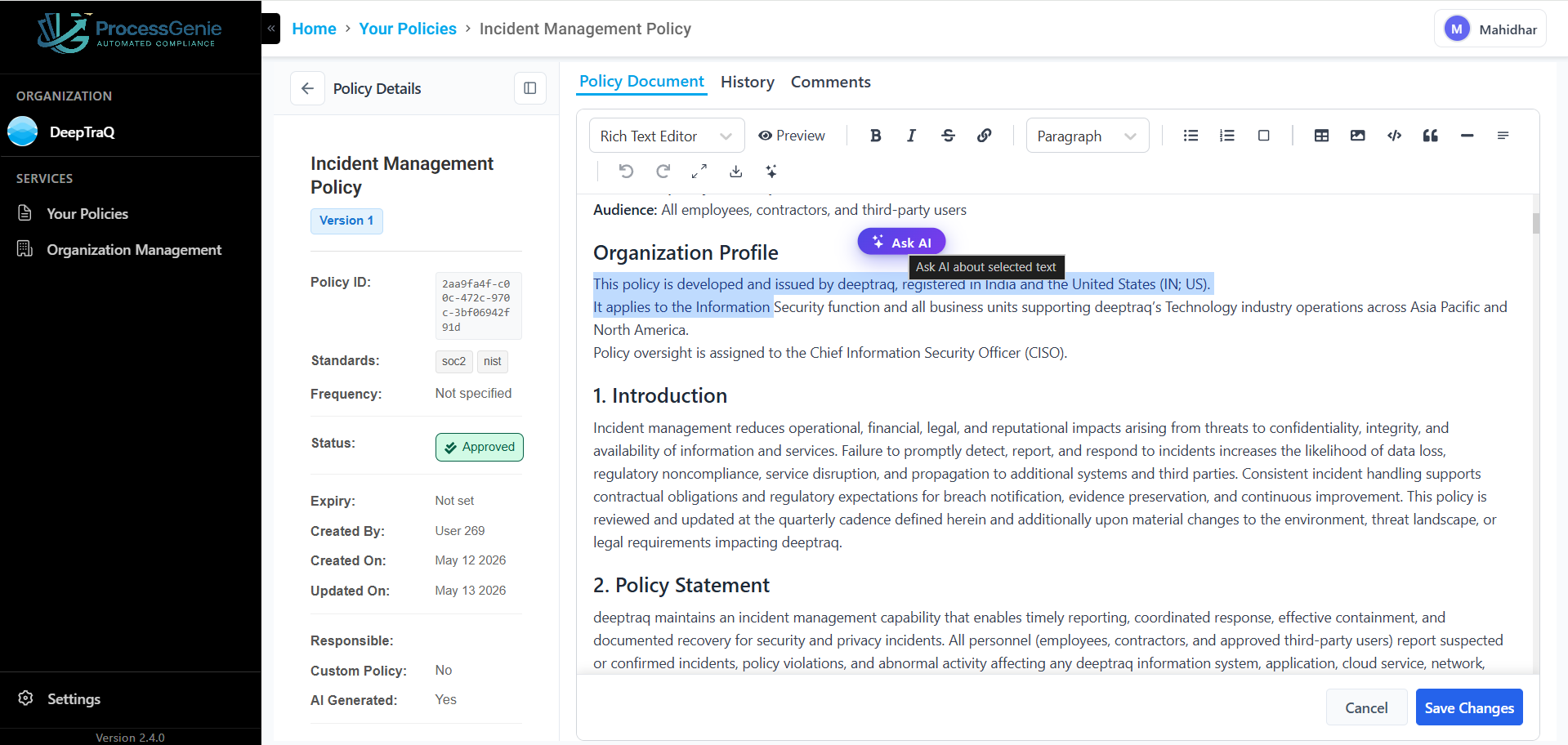Open the Rich Text Editor dropdown
The width and height of the screenshot is (1568, 745).
point(667,136)
